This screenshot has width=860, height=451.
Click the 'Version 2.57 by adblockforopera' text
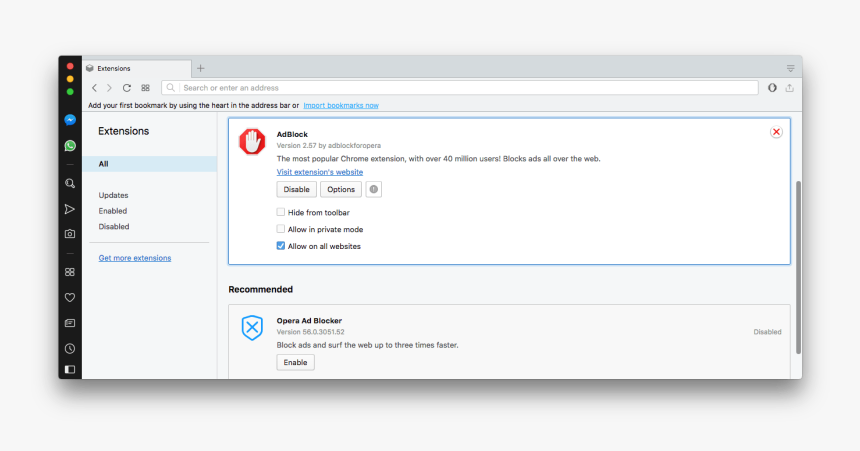329,145
